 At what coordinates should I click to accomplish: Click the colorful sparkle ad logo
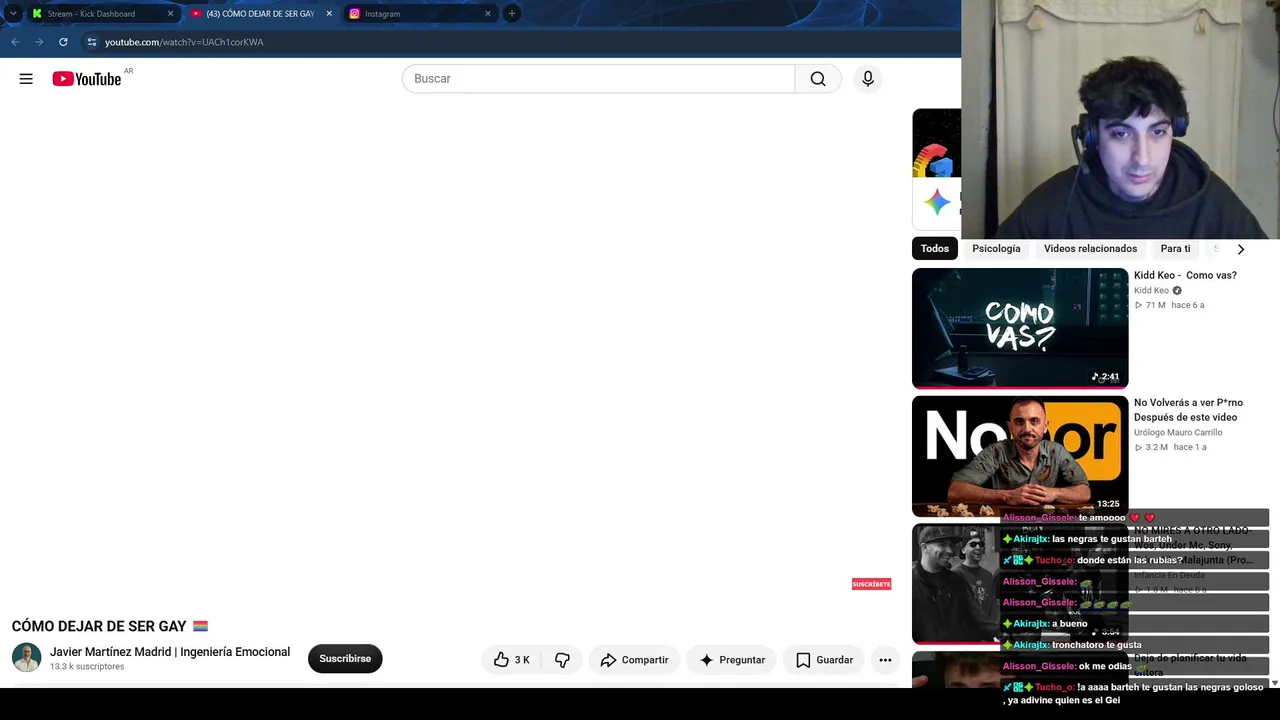click(937, 202)
